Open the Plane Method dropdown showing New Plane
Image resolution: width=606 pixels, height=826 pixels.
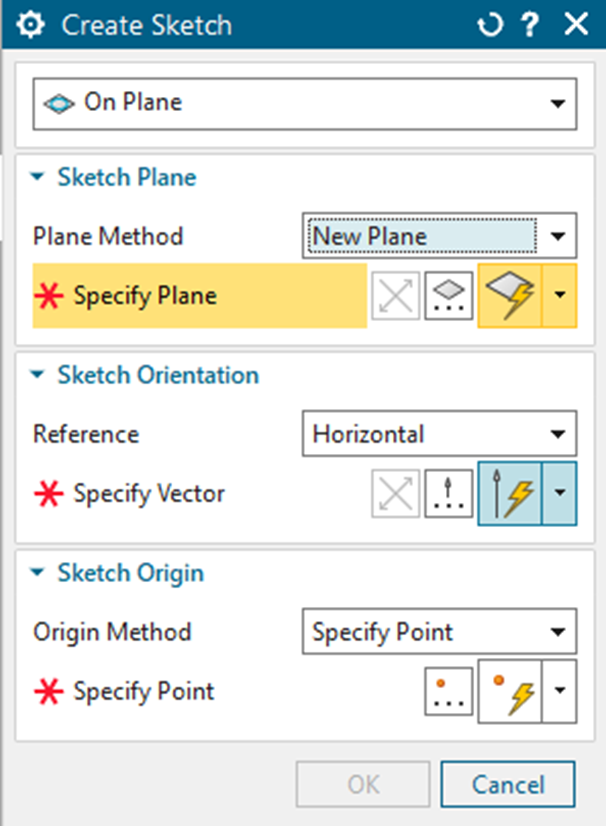click(x=560, y=236)
